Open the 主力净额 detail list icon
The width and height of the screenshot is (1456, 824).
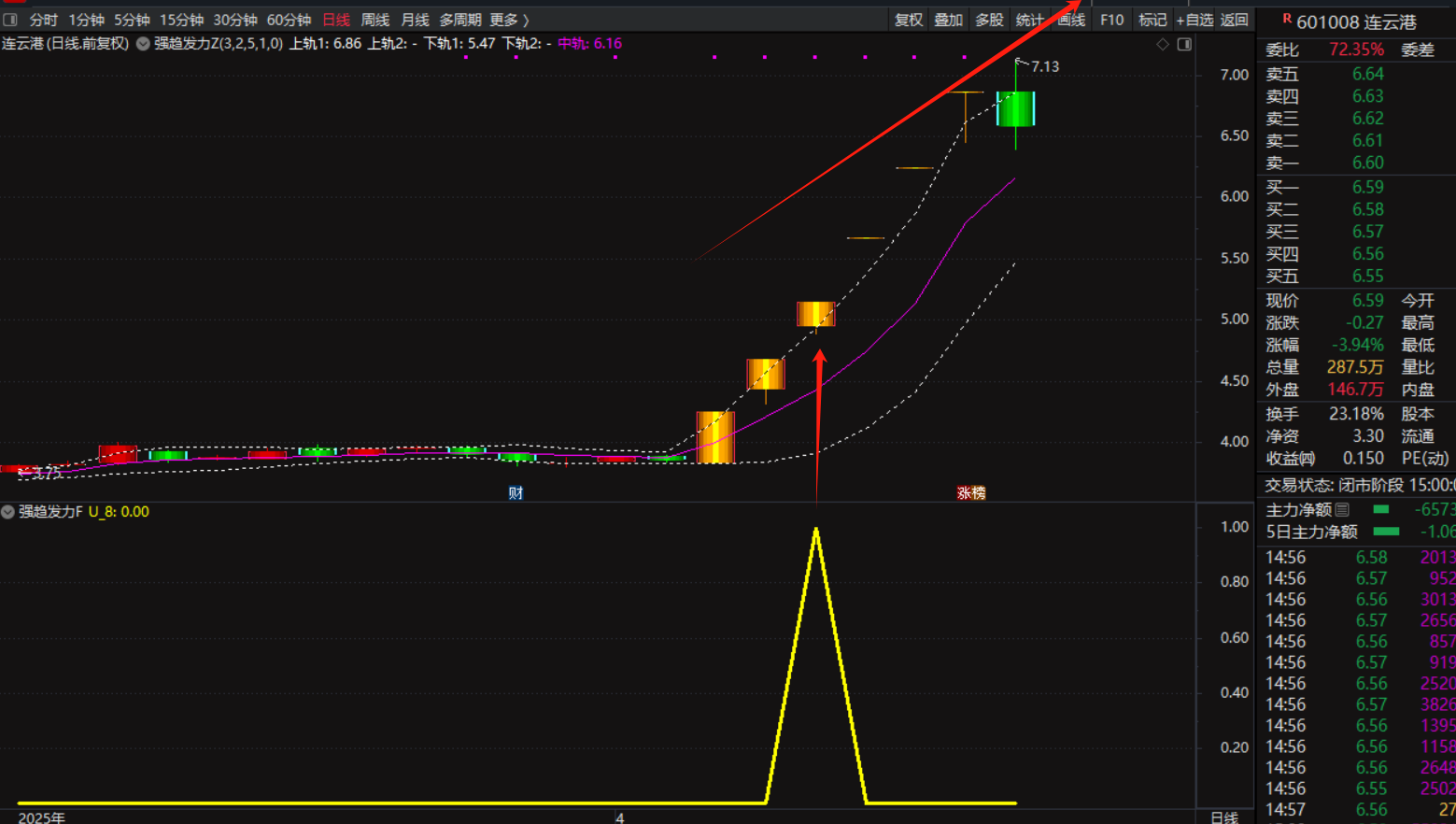click(x=1343, y=509)
